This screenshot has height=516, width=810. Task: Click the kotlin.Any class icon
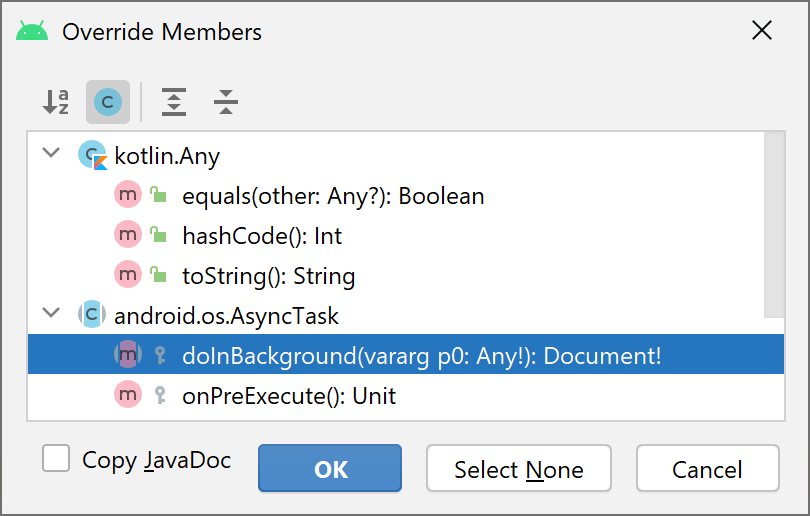point(92,155)
